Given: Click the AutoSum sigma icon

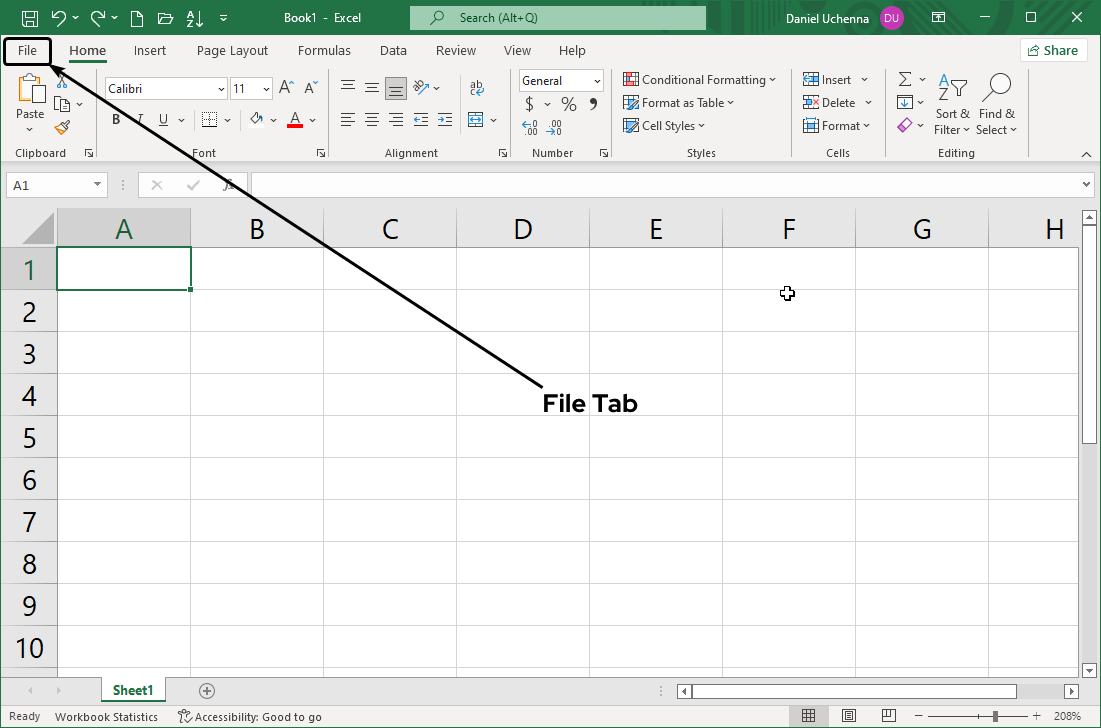Looking at the screenshot, I should (x=905, y=79).
